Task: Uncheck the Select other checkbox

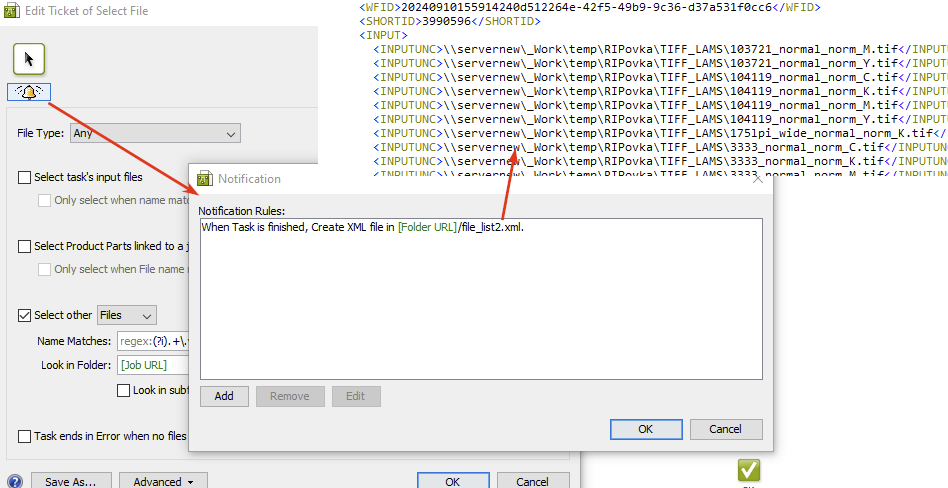Action: tap(24, 315)
